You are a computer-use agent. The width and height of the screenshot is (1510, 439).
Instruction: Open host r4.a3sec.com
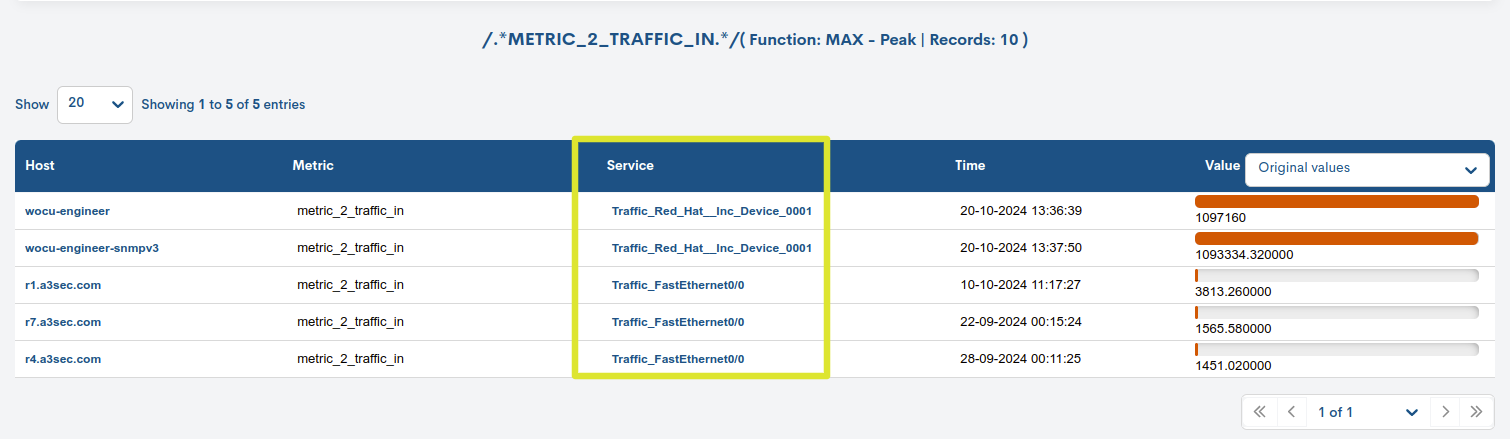coord(63,359)
